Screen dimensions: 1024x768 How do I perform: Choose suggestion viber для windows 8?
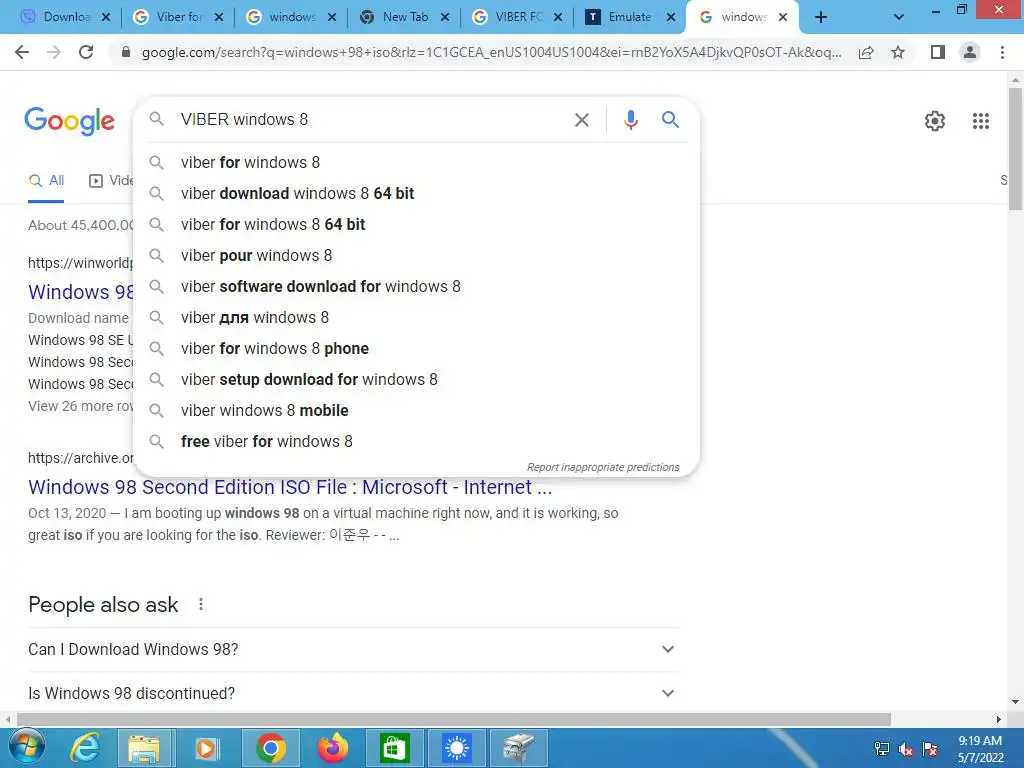tap(416, 317)
